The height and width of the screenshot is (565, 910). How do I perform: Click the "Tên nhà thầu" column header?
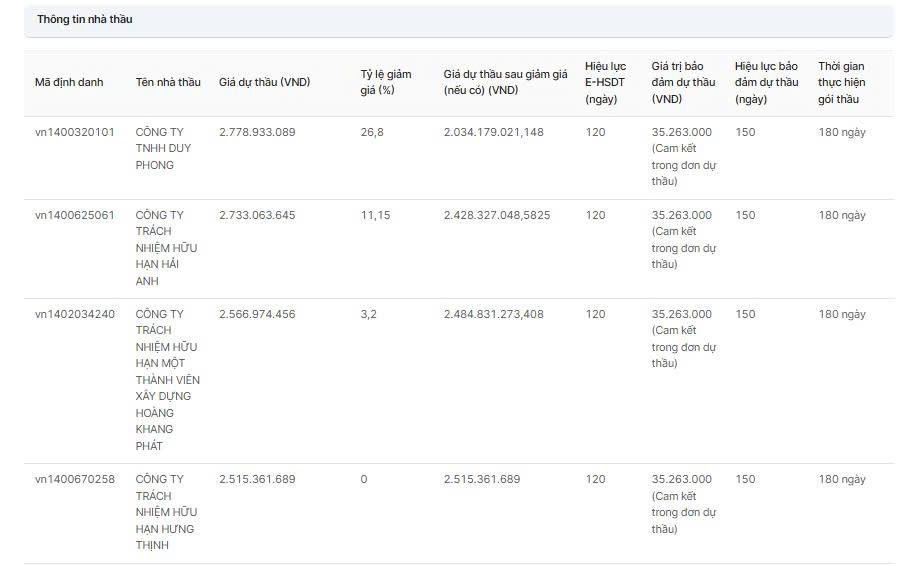168,82
